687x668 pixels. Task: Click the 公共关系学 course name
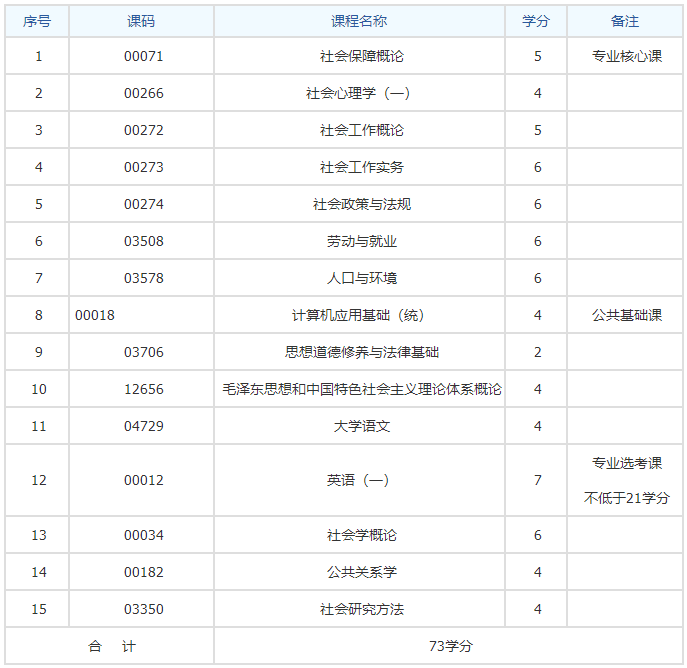click(361, 572)
